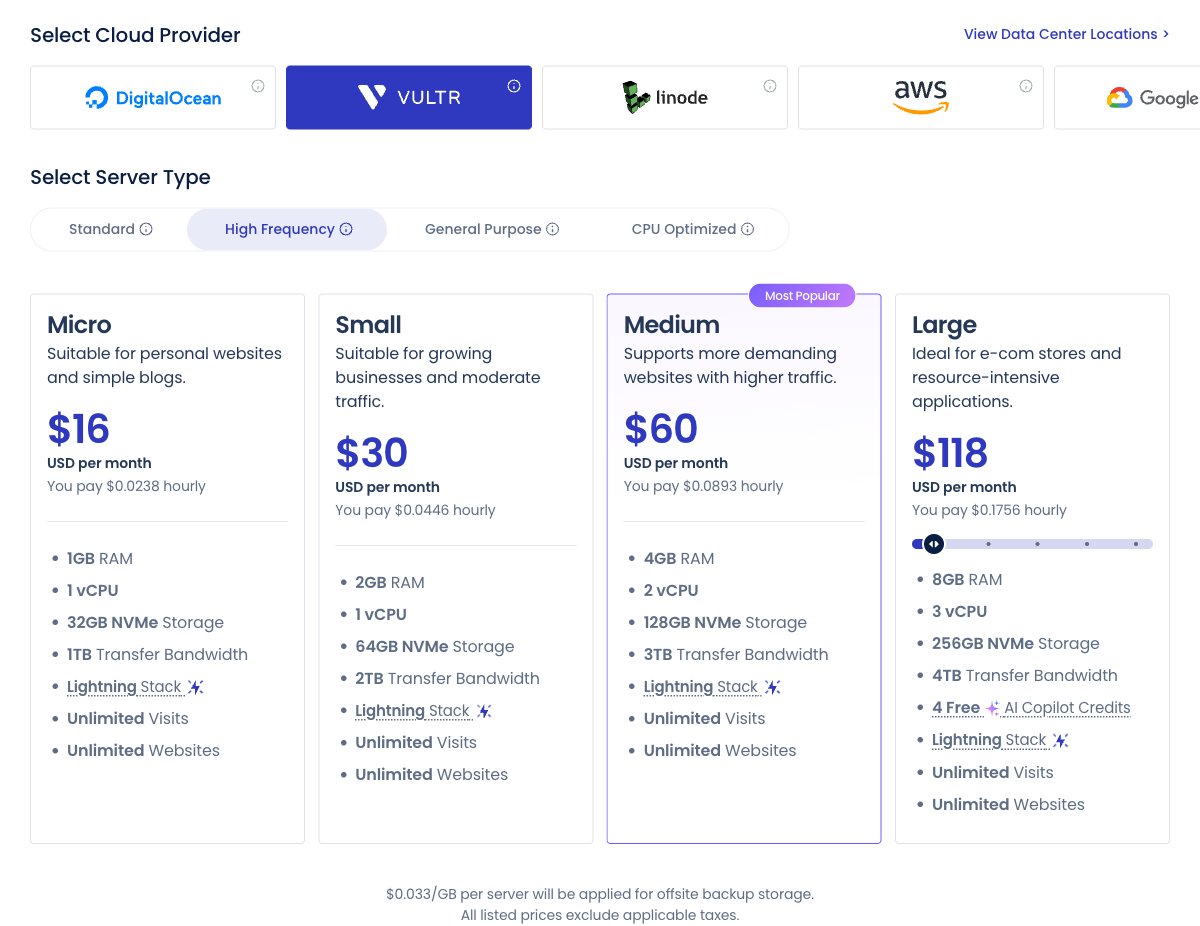
Task: Choose AWS as cloud provider
Action: click(x=921, y=98)
